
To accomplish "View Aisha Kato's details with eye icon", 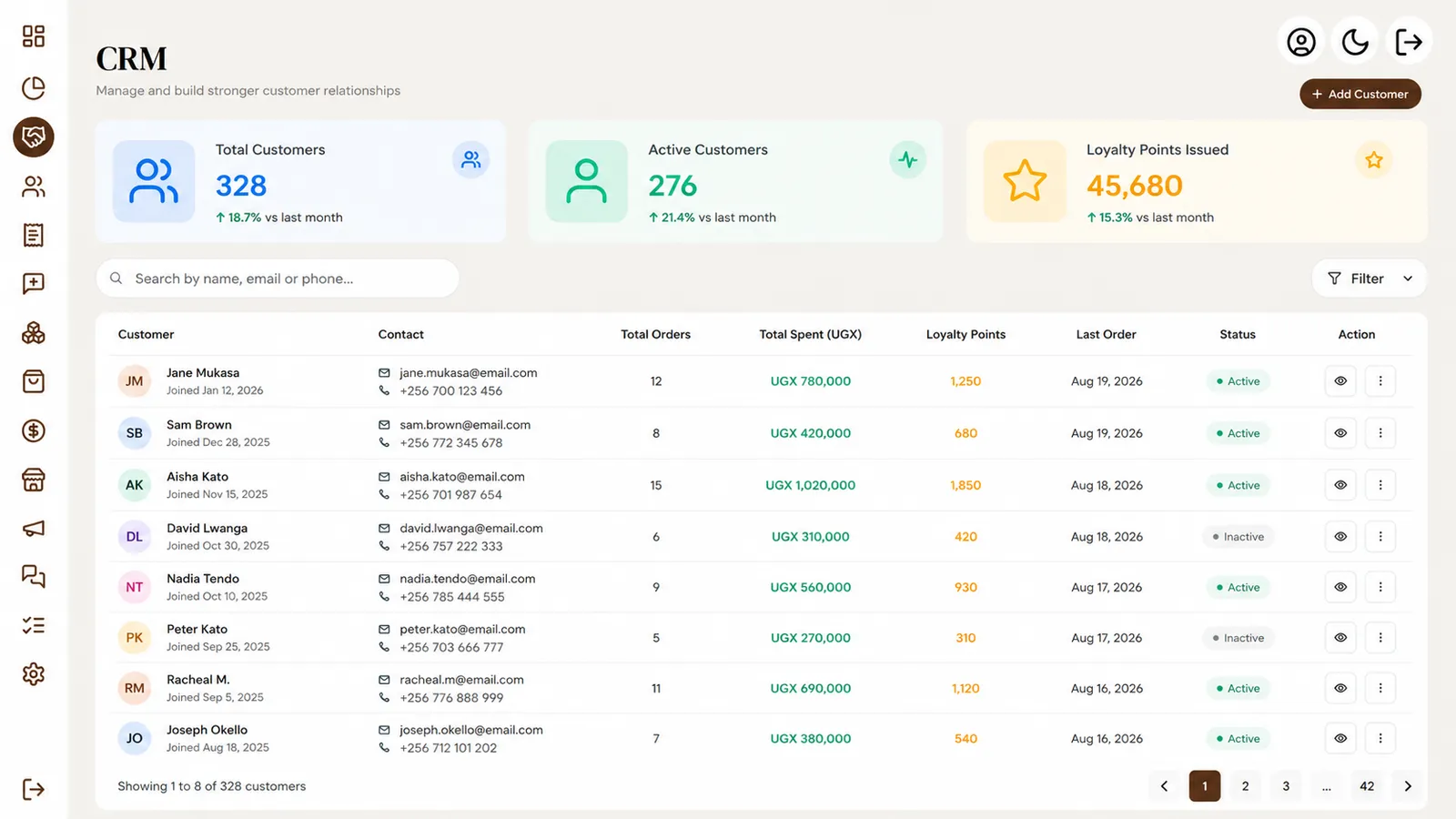I will pos(1340,485).
